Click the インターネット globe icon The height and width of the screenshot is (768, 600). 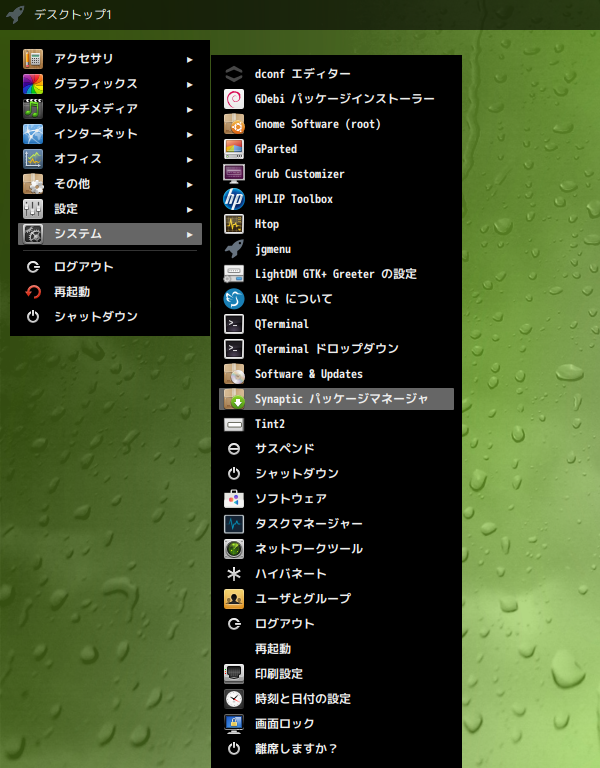(x=33, y=134)
